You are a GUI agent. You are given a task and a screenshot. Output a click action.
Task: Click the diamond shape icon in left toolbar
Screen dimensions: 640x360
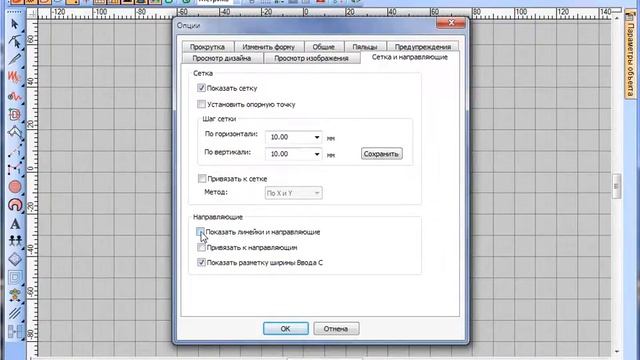pos(15,259)
